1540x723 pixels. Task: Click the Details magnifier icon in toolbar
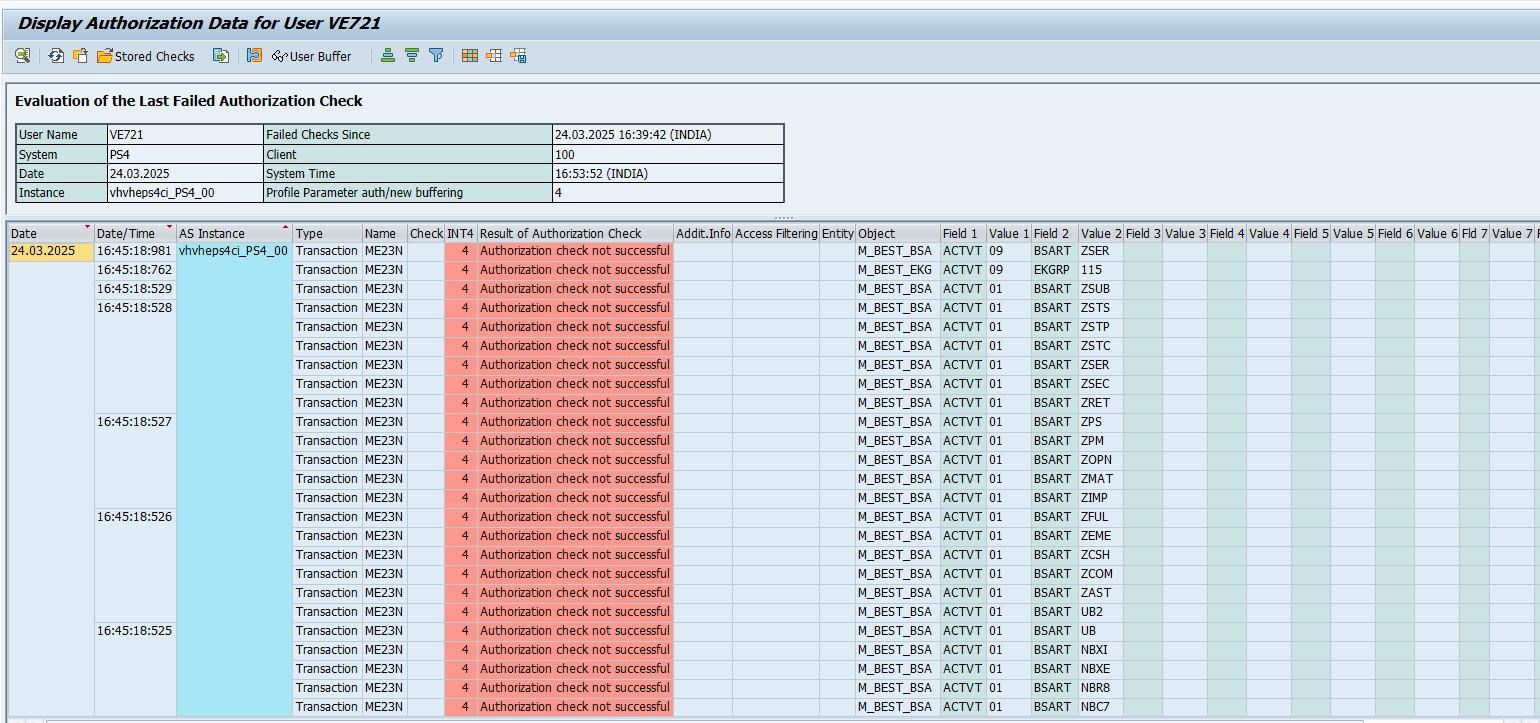tap(22, 56)
